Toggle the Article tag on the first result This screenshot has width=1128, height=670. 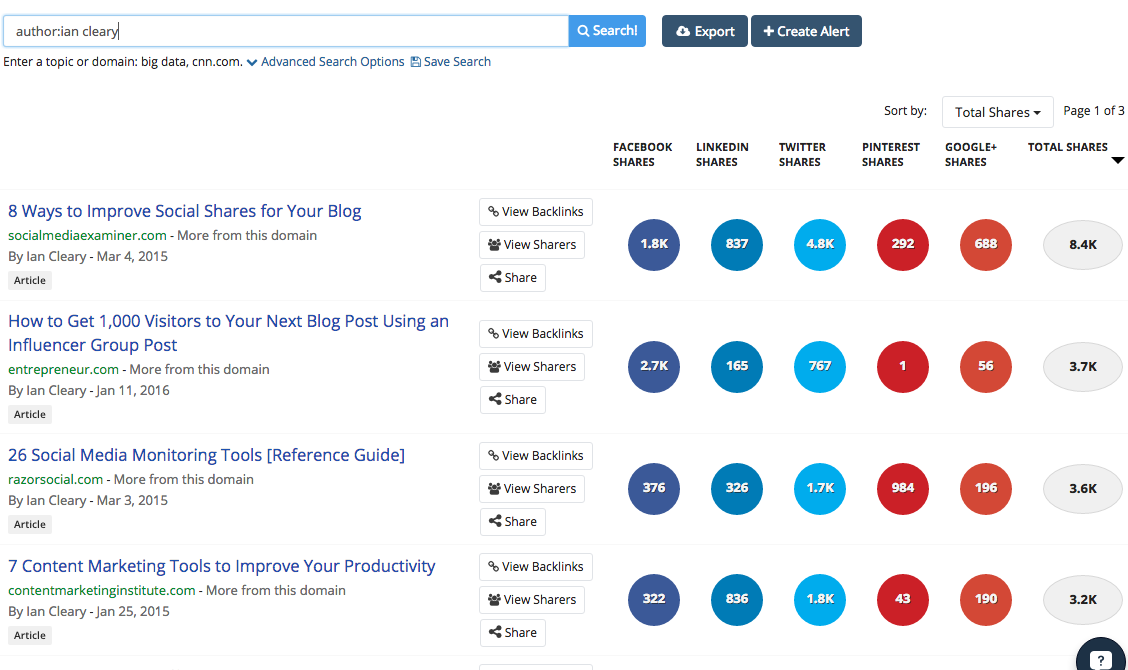tap(29, 280)
